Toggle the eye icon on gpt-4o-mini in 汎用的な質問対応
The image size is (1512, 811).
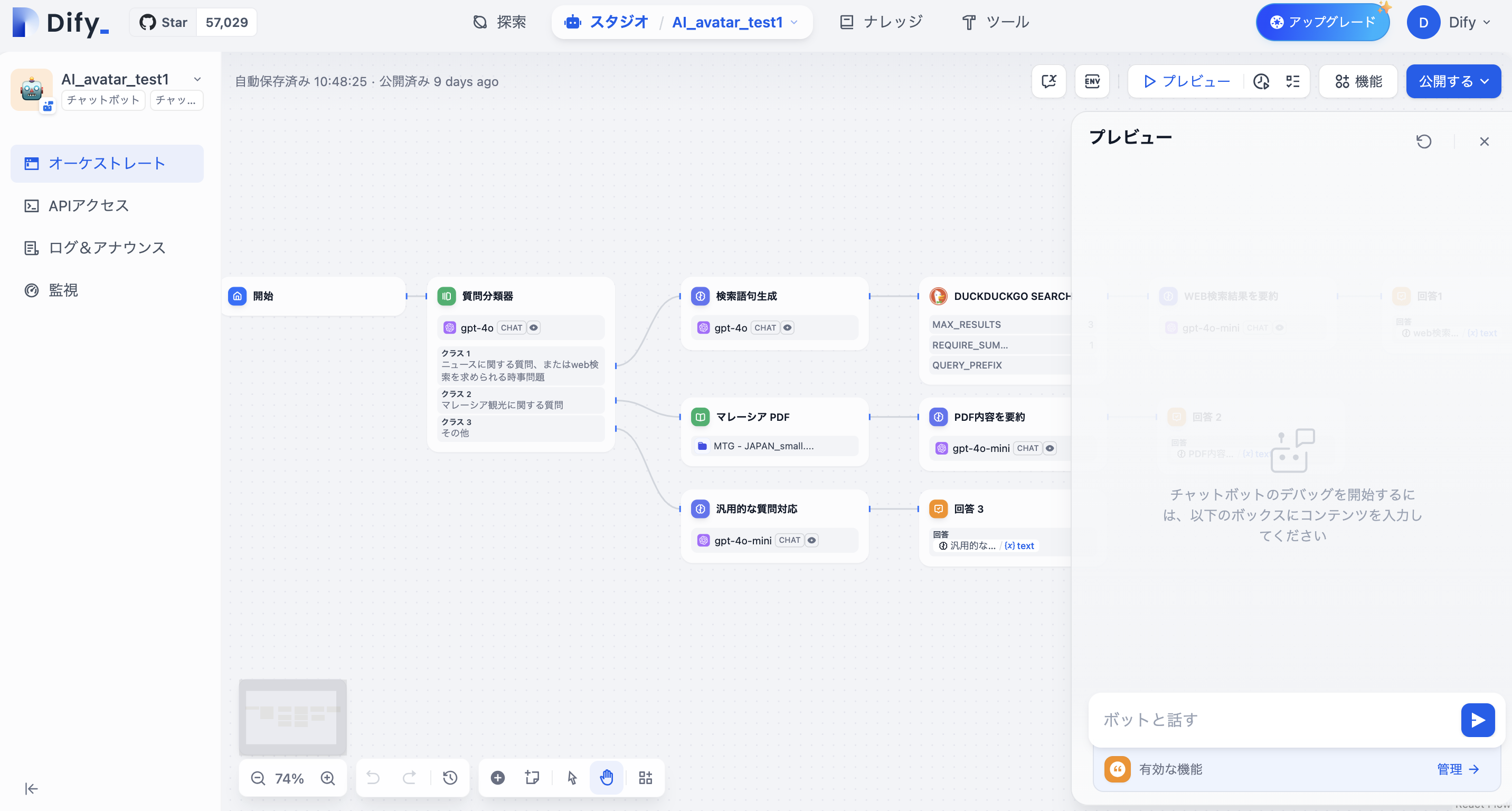pyautogui.click(x=812, y=540)
